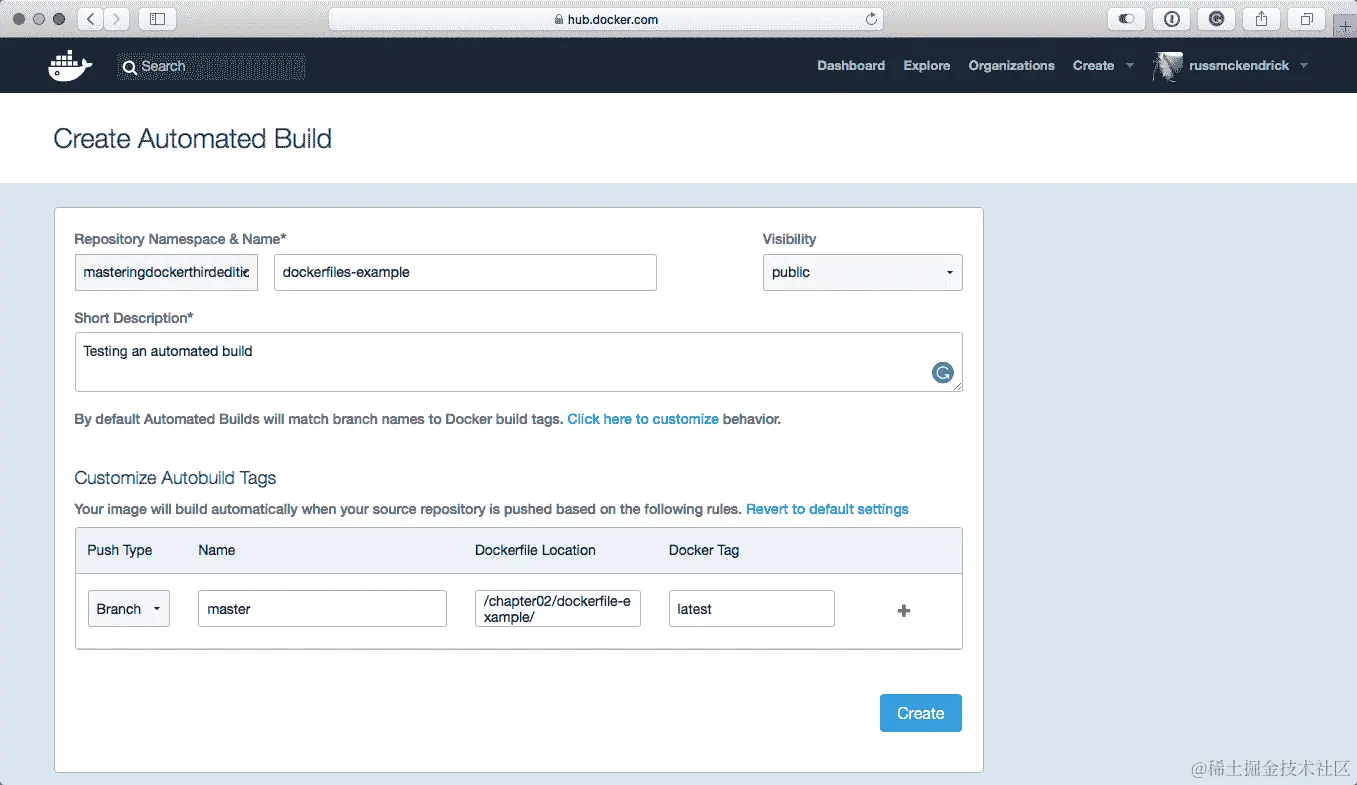Click 'Revert to default settings' link

click(x=827, y=509)
